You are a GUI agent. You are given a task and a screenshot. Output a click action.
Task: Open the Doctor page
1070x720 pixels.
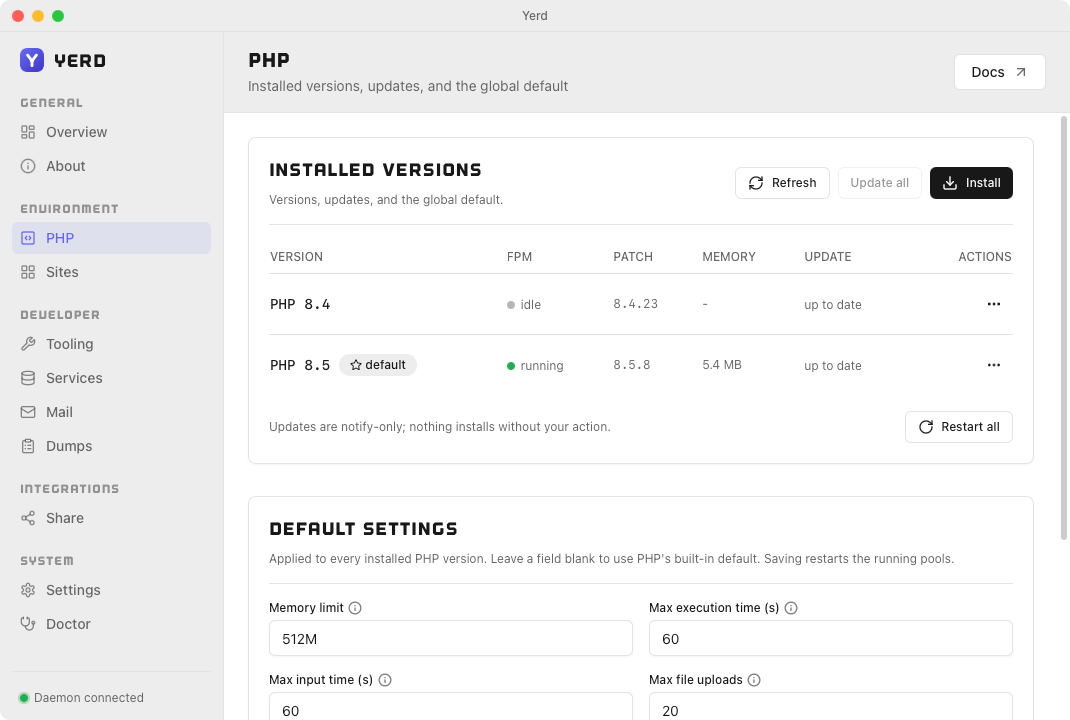(112, 624)
